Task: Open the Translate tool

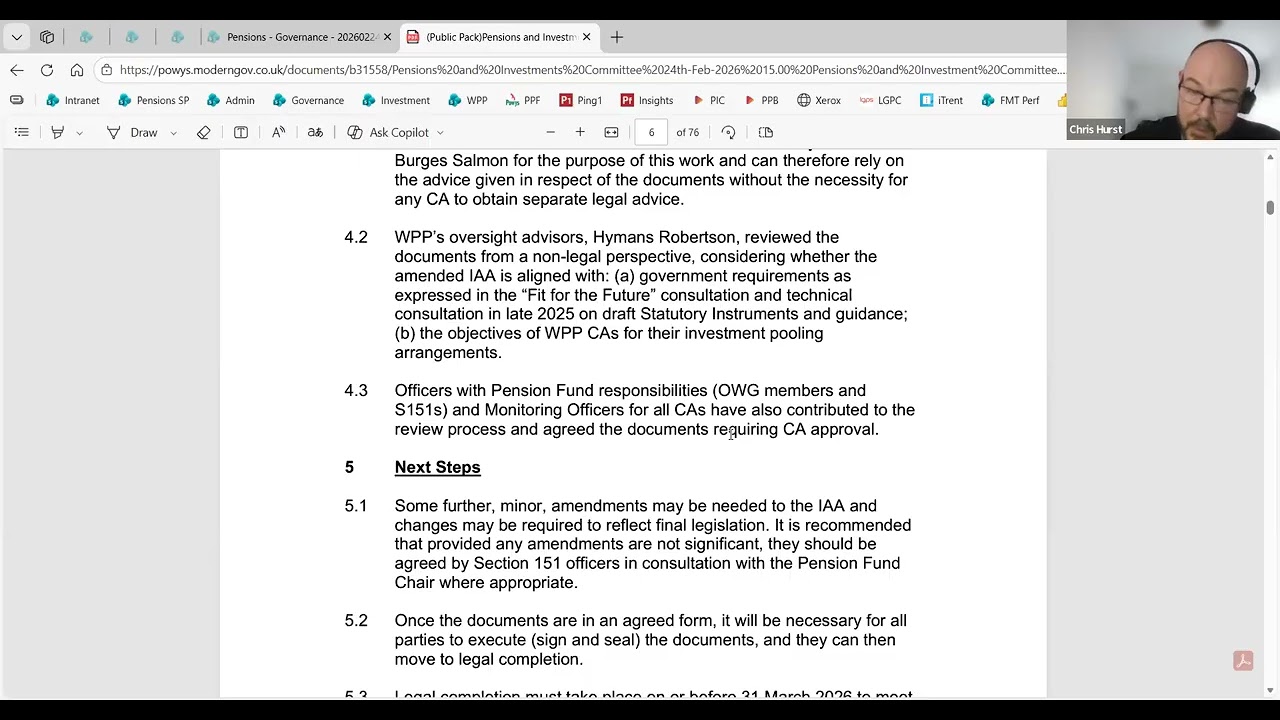Action: (x=315, y=132)
